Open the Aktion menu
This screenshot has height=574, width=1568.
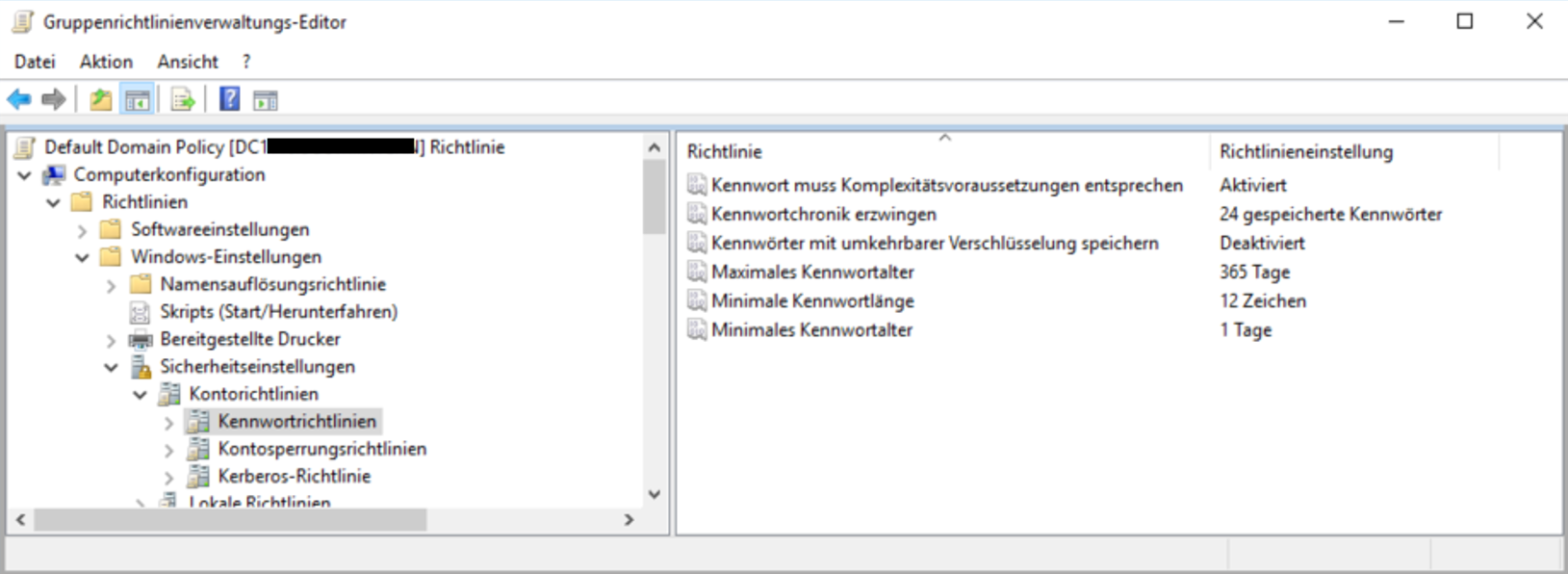[x=106, y=62]
